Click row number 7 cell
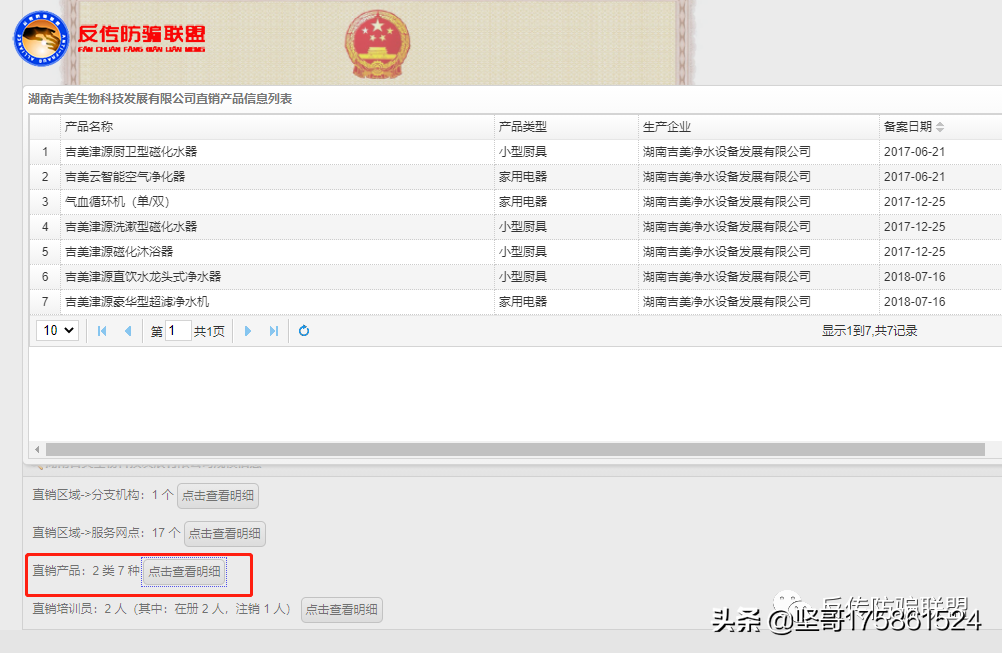The image size is (1002, 653). click(45, 302)
